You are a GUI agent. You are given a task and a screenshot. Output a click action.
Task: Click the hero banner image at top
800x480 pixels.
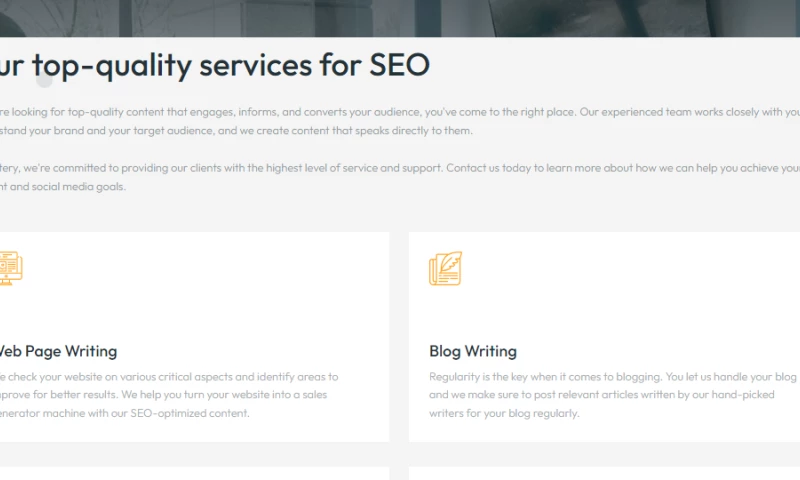coord(400,18)
